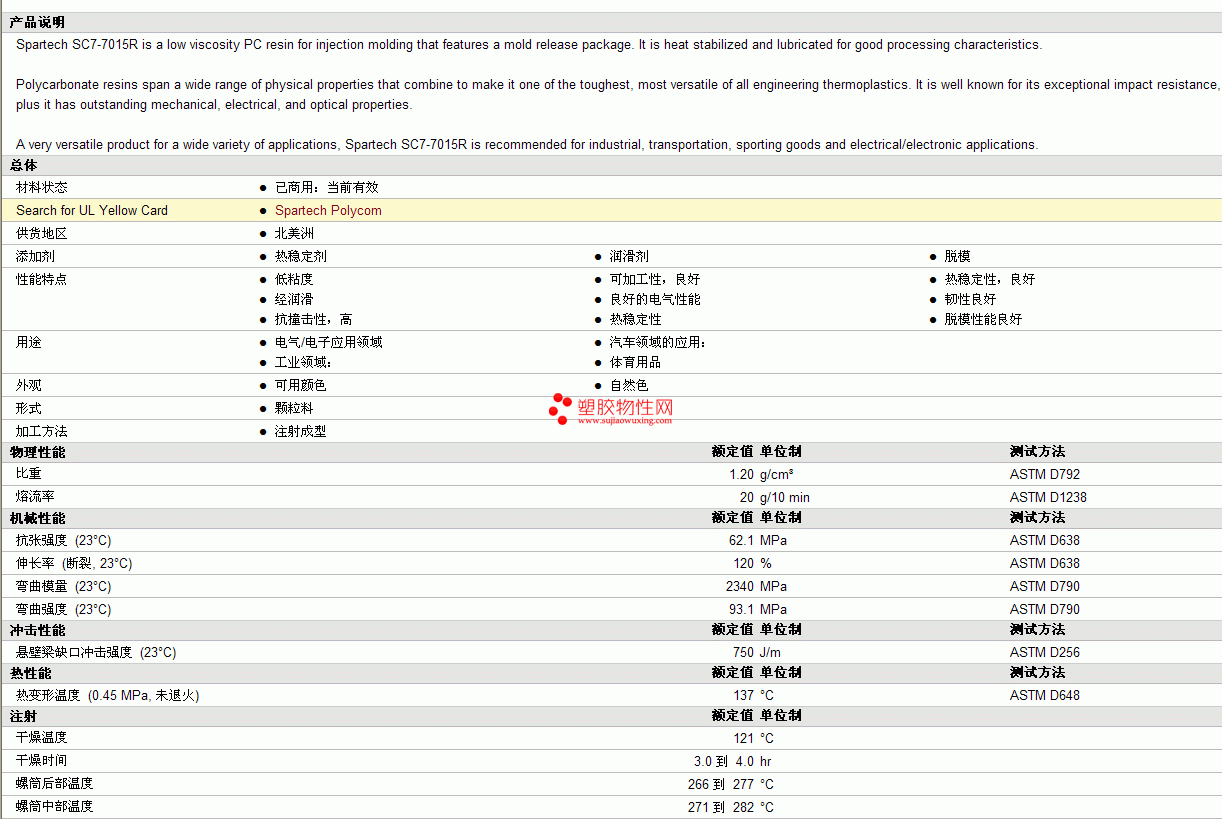Select the additive 热稳定剂
The width and height of the screenshot is (1222, 819).
pyautogui.click(x=301, y=256)
